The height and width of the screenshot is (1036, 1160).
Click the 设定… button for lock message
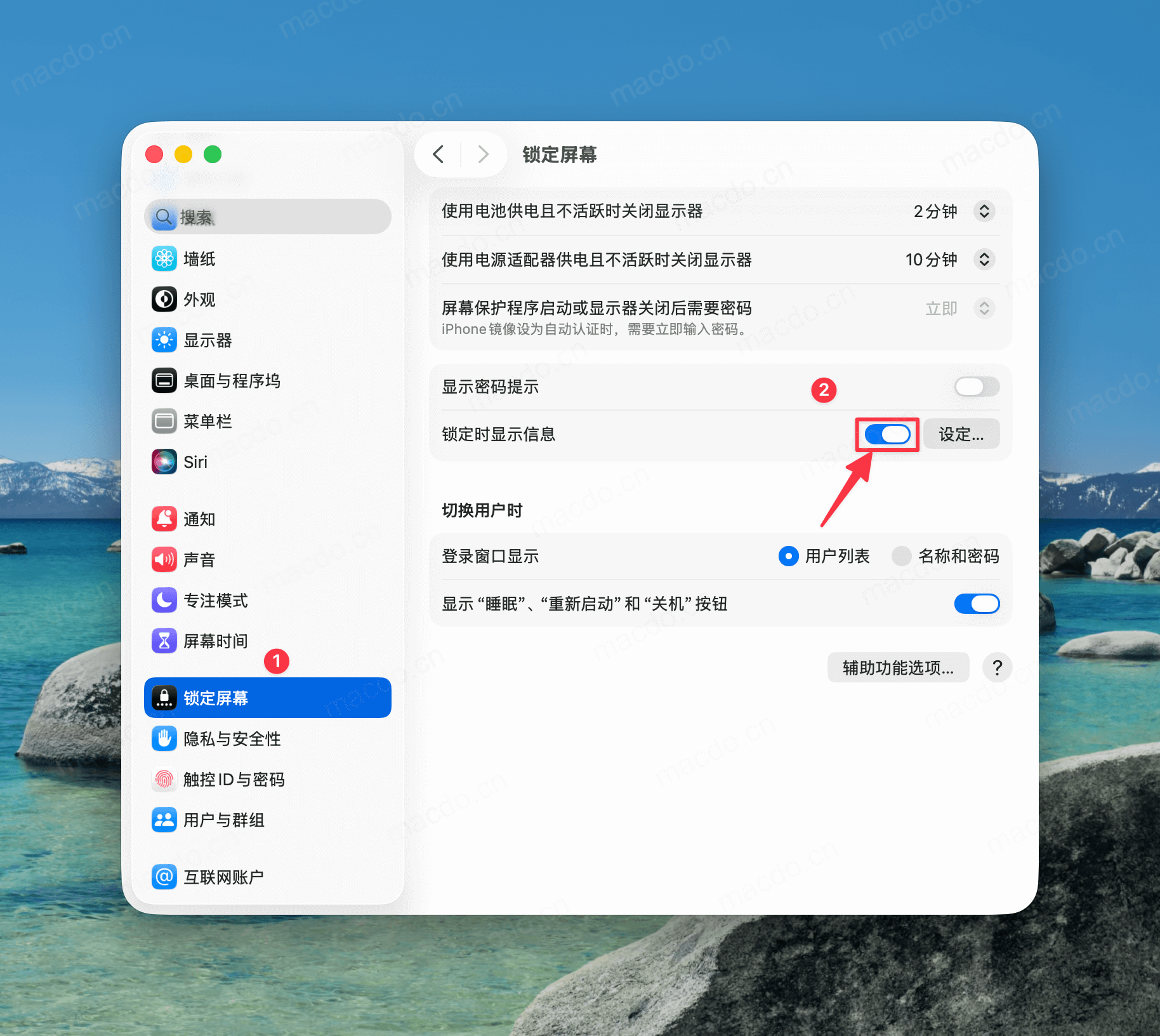961,434
